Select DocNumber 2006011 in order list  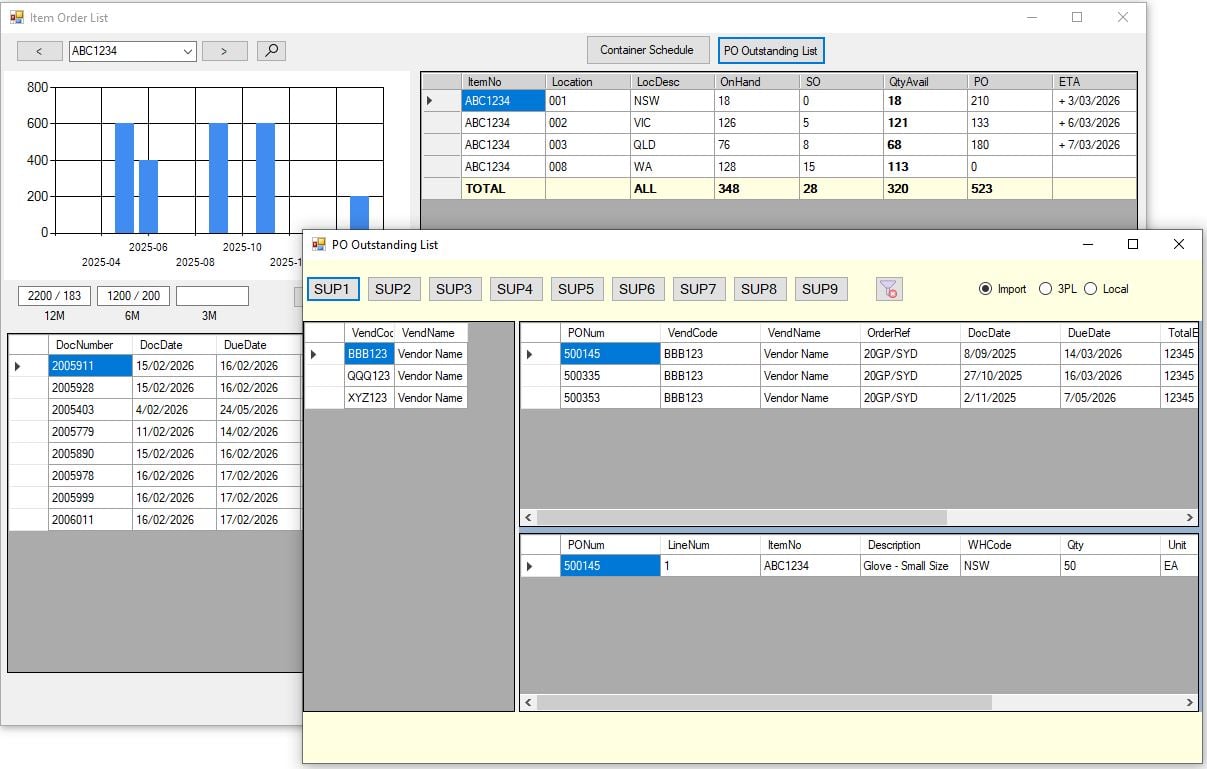point(90,520)
